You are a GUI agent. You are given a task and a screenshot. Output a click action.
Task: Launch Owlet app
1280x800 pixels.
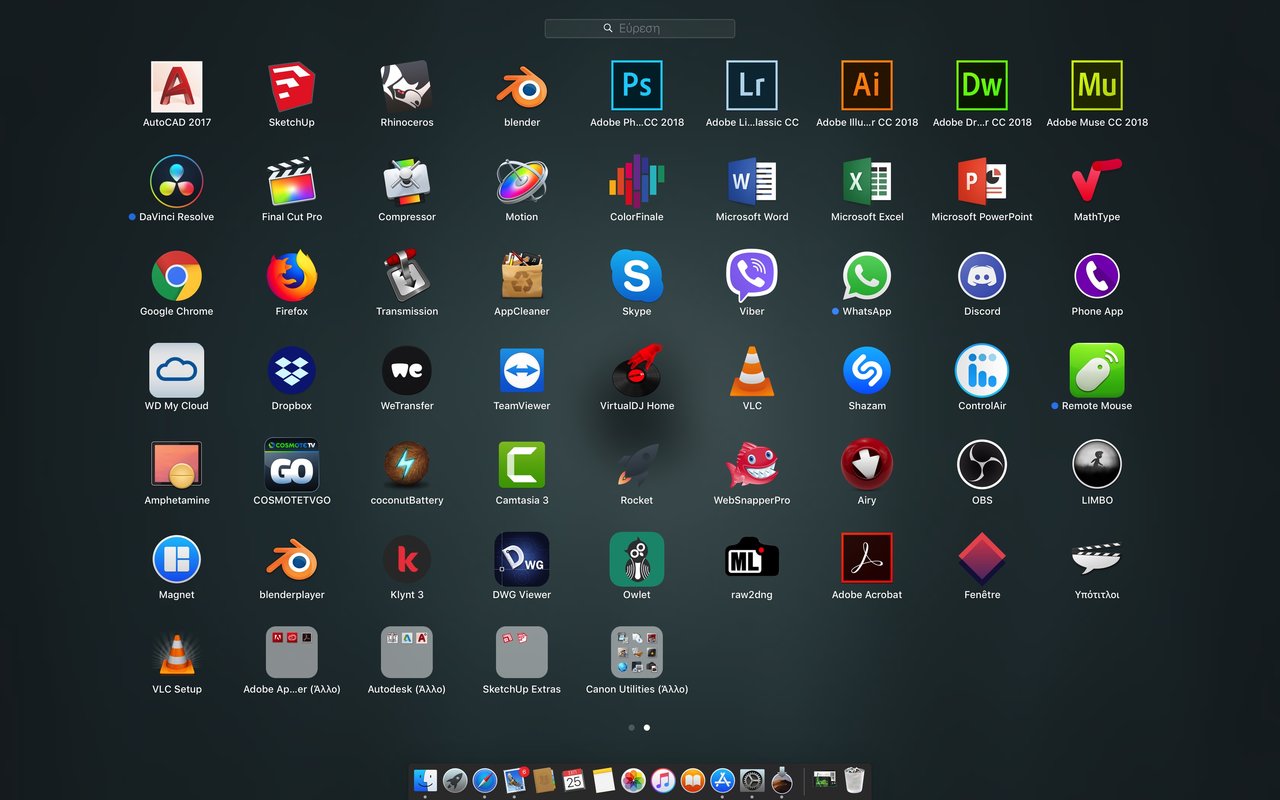637,560
